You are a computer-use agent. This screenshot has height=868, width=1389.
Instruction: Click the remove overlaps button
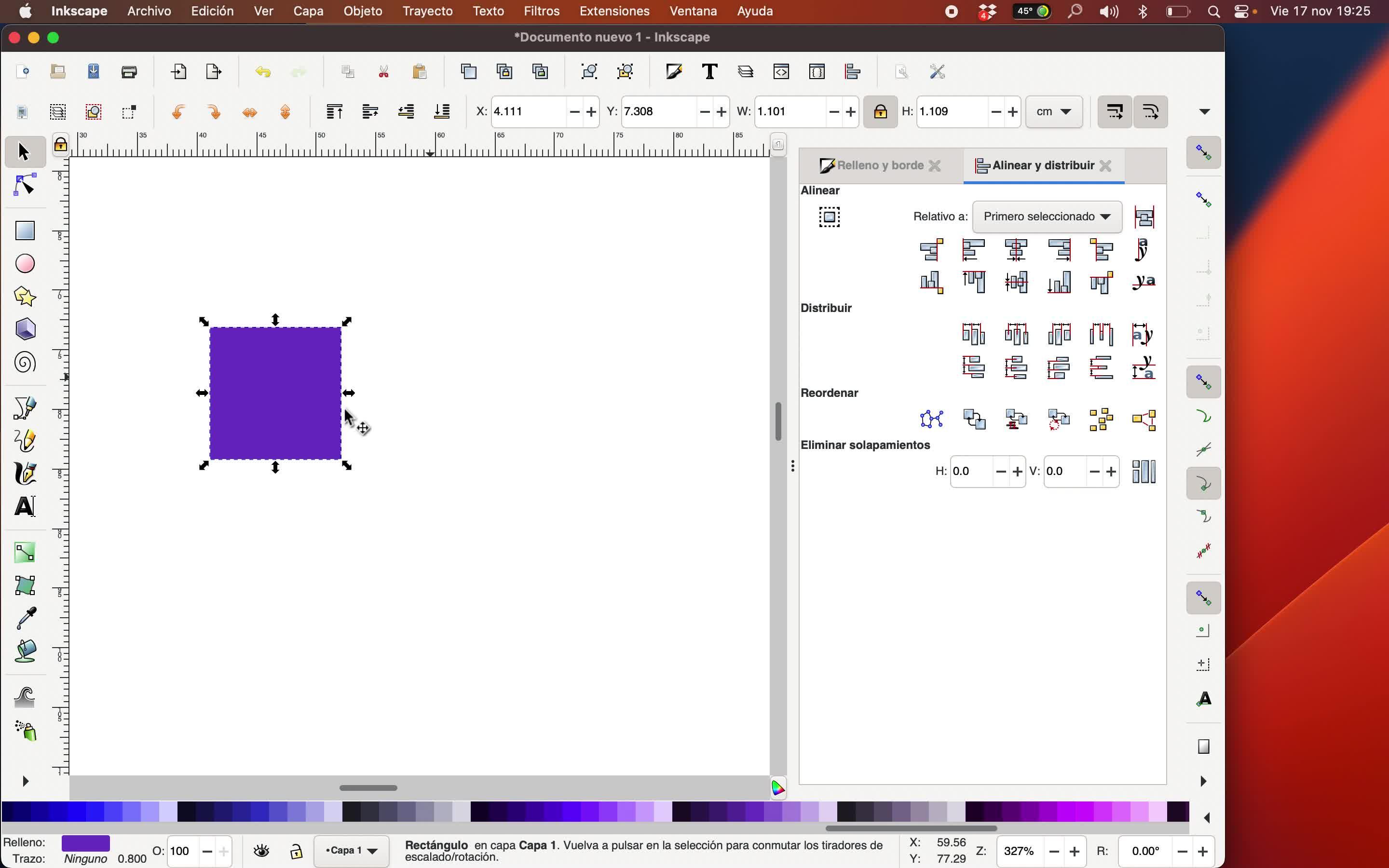(1144, 472)
